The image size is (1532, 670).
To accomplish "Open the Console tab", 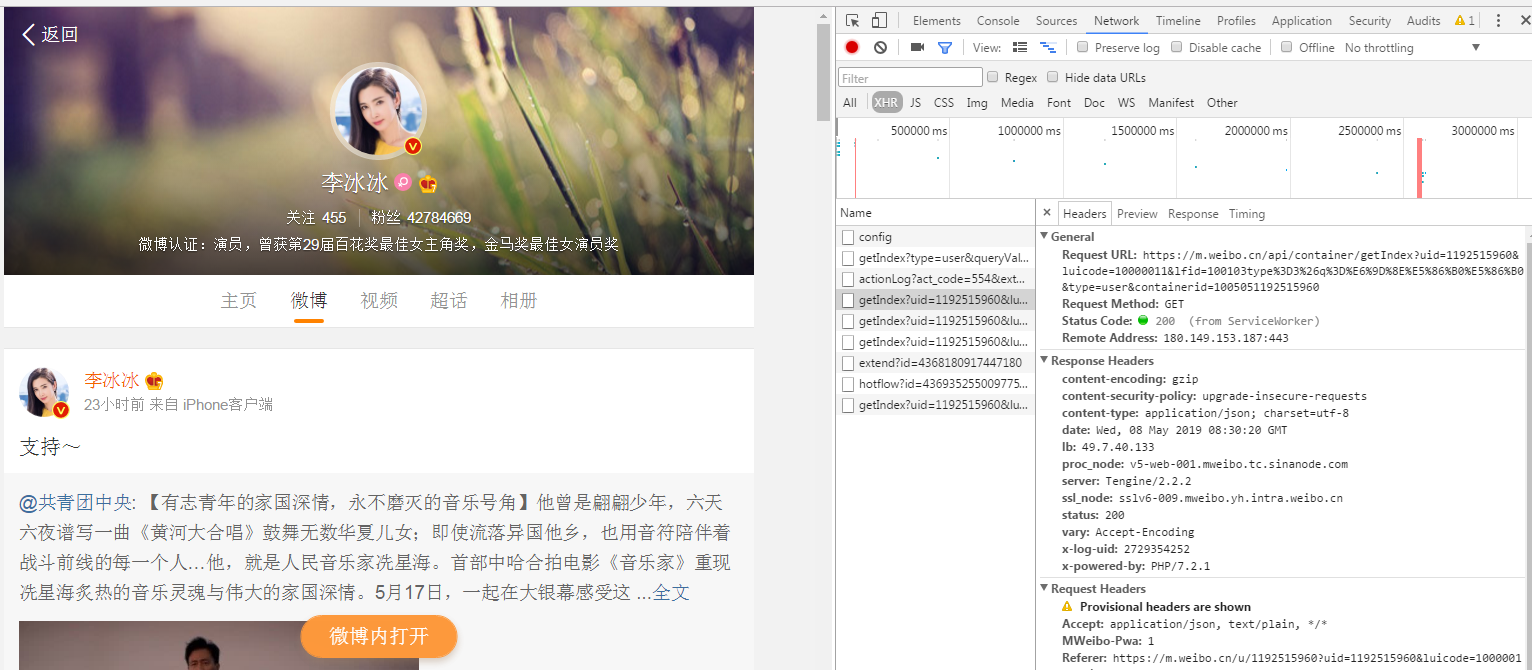I will pos(998,20).
